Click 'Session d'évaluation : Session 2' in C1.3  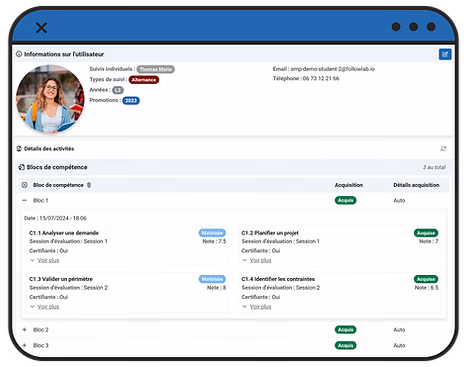tap(68, 288)
